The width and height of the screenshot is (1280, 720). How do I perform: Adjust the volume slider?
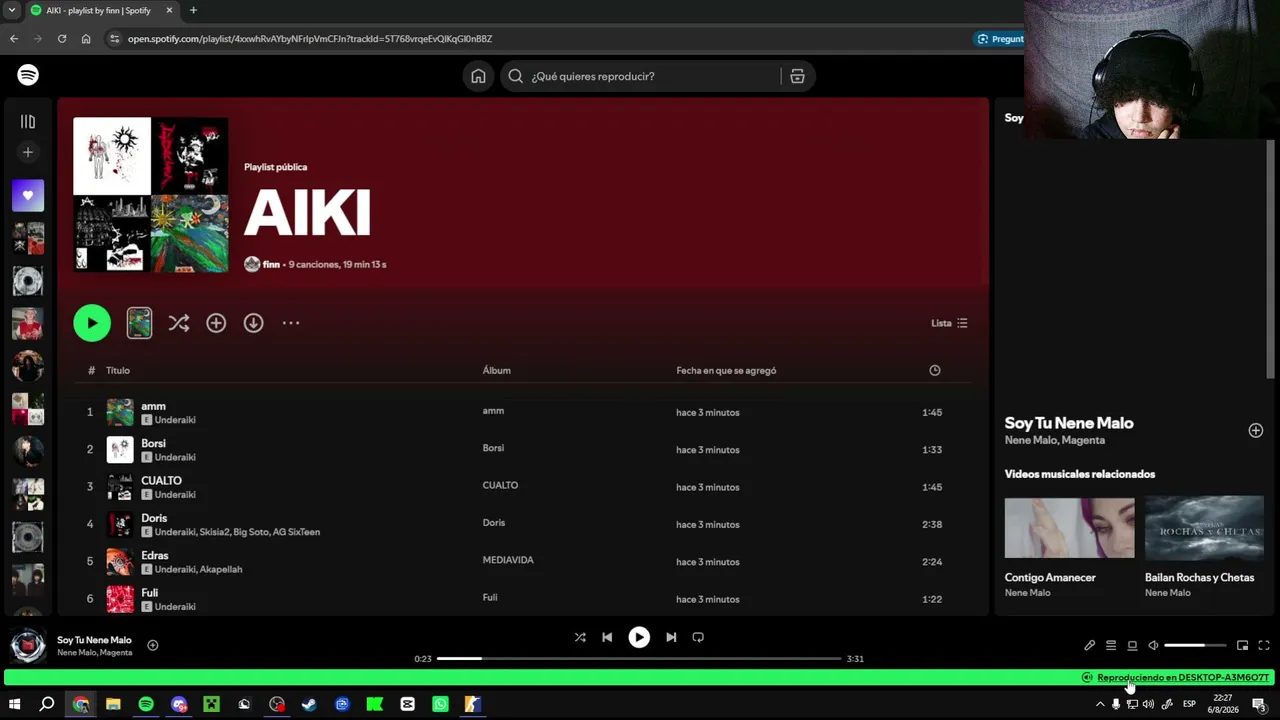pyautogui.click(x=1195, y=645)
